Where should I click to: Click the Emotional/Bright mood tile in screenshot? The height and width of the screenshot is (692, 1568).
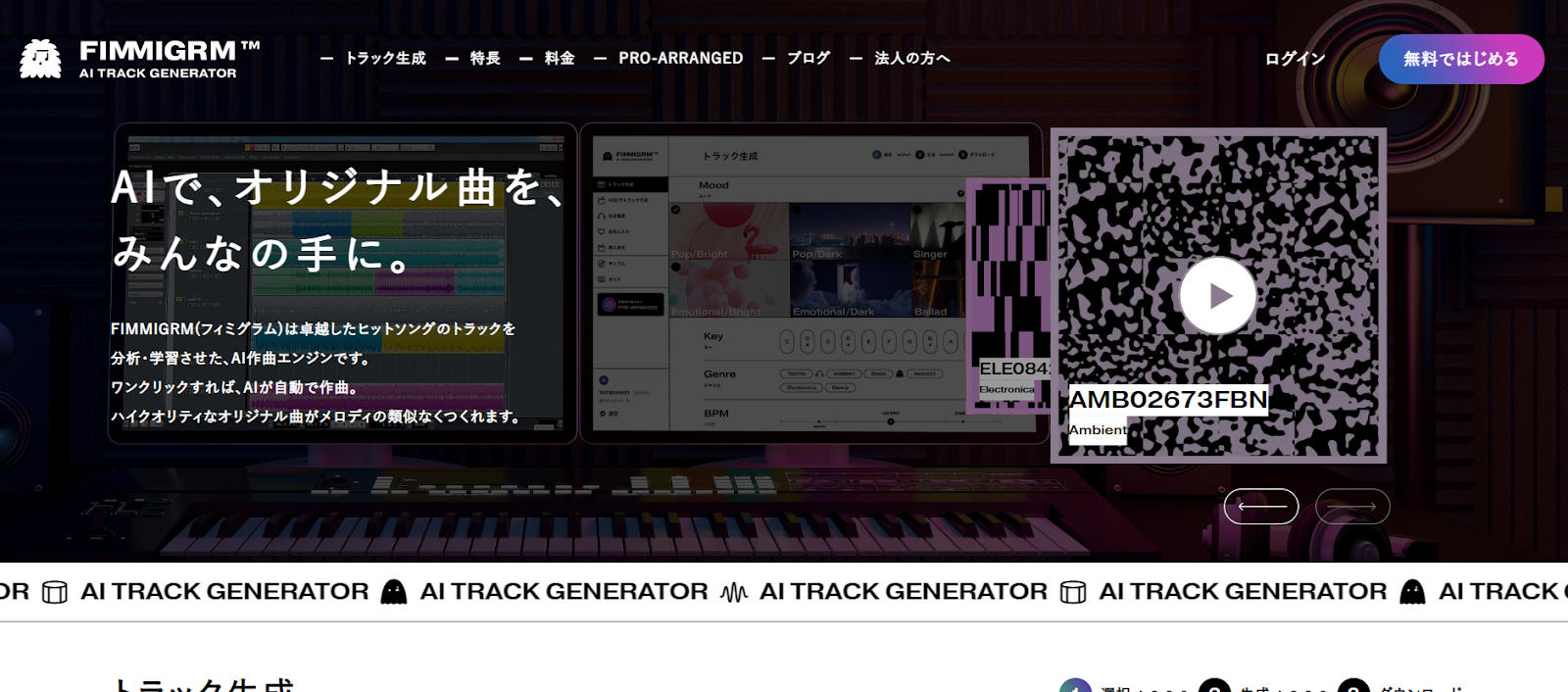point(729,289)
